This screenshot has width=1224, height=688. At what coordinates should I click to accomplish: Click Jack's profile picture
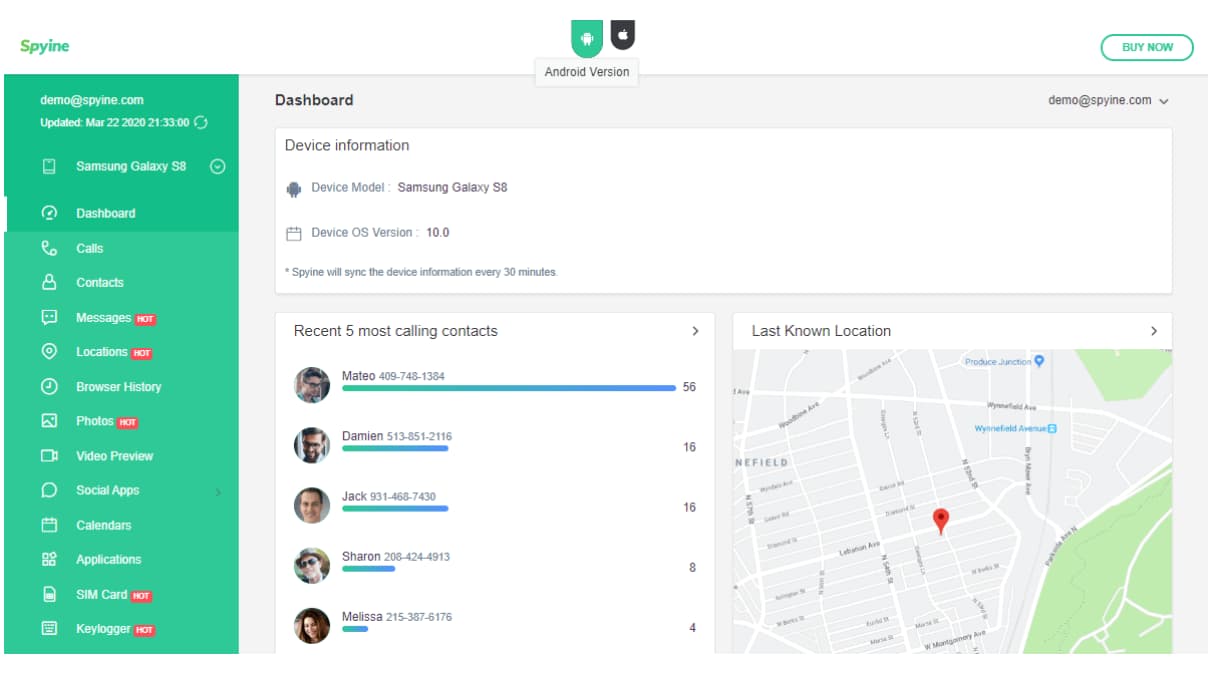coord(312,505)
